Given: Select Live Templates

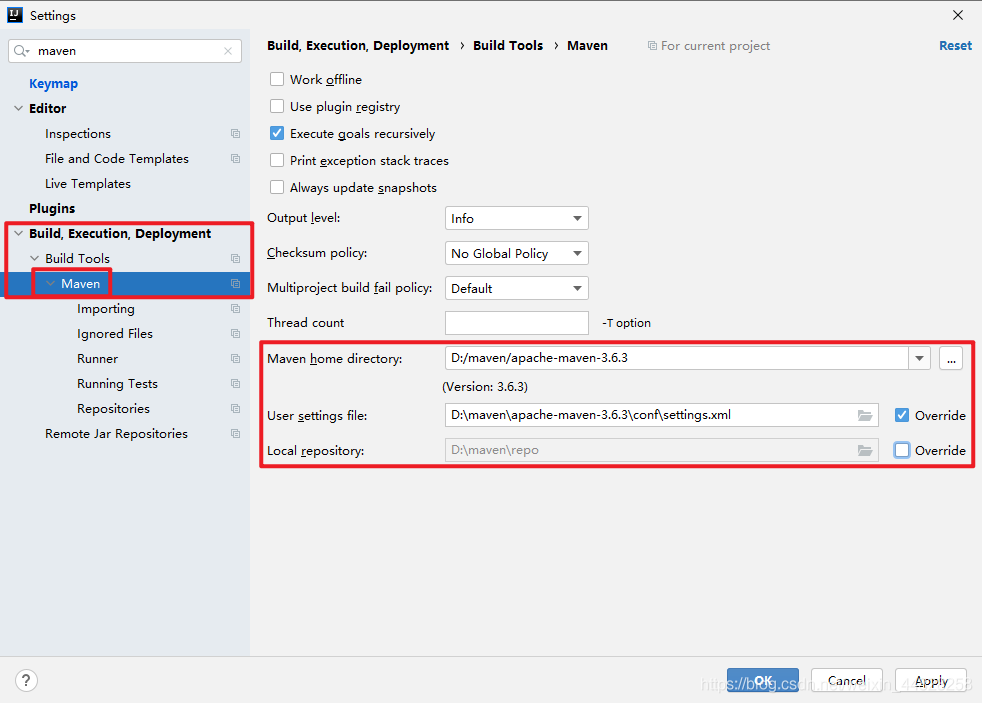Looking at the screenshot, I should pos(88,183).
